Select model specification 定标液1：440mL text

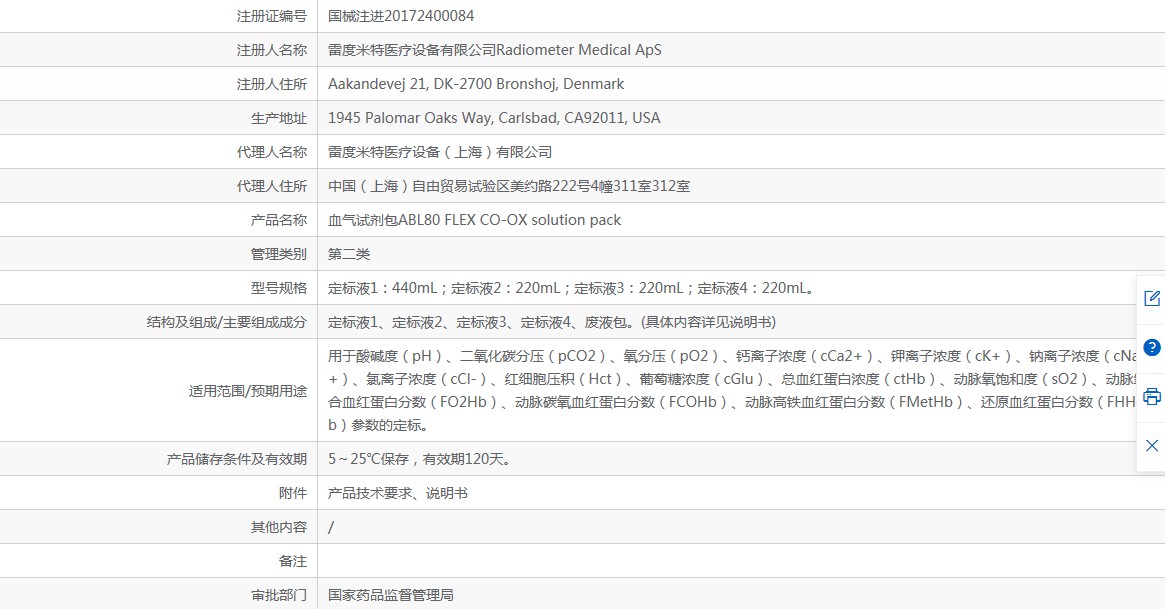point(383,288)
